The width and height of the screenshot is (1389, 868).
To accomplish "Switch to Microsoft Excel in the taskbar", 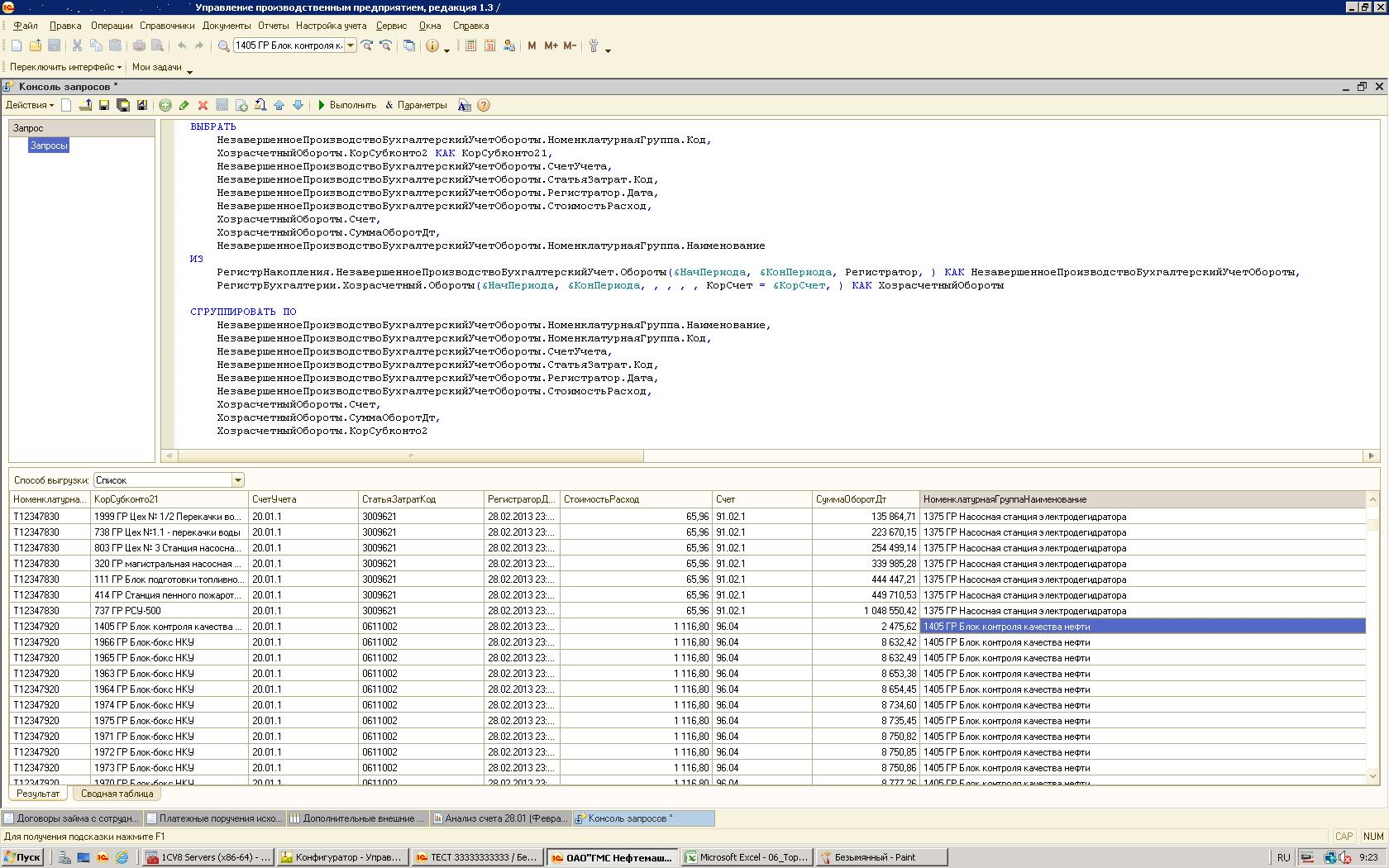I will [746, 857].
